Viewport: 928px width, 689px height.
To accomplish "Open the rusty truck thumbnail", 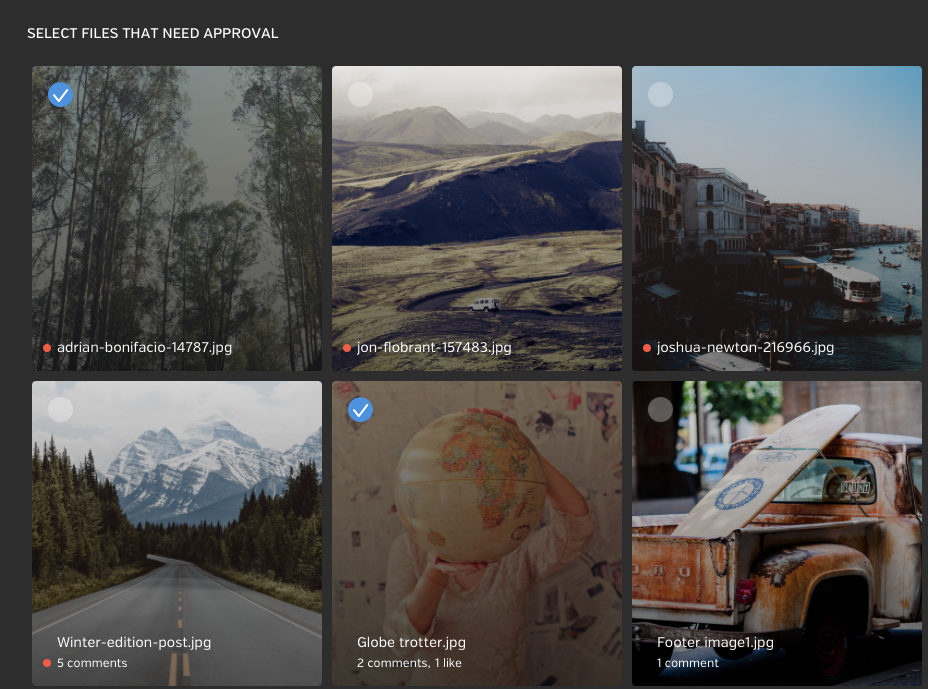I will tap(777, 533).
